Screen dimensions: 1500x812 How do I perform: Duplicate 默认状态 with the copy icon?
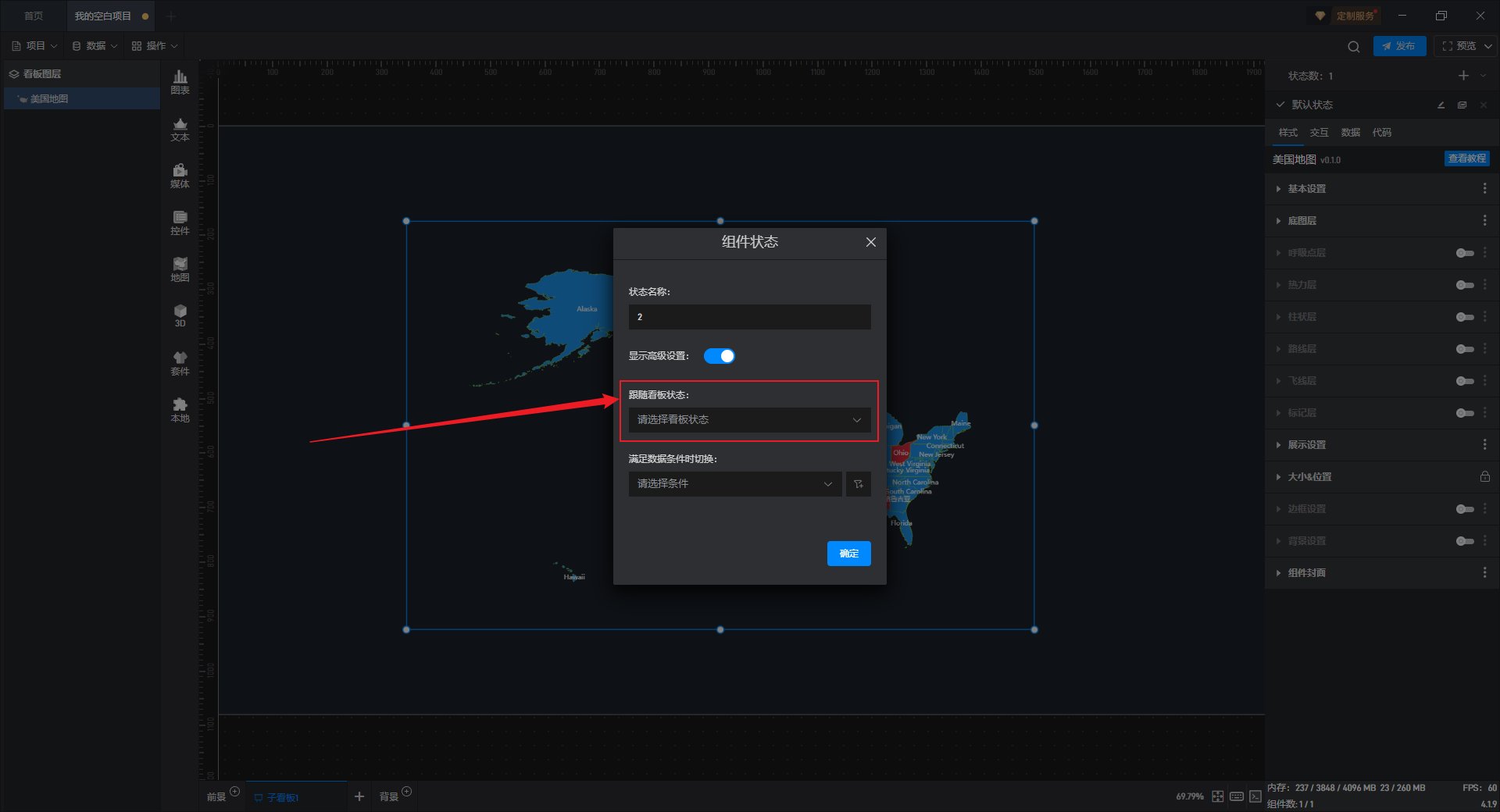pos(1462,105)
